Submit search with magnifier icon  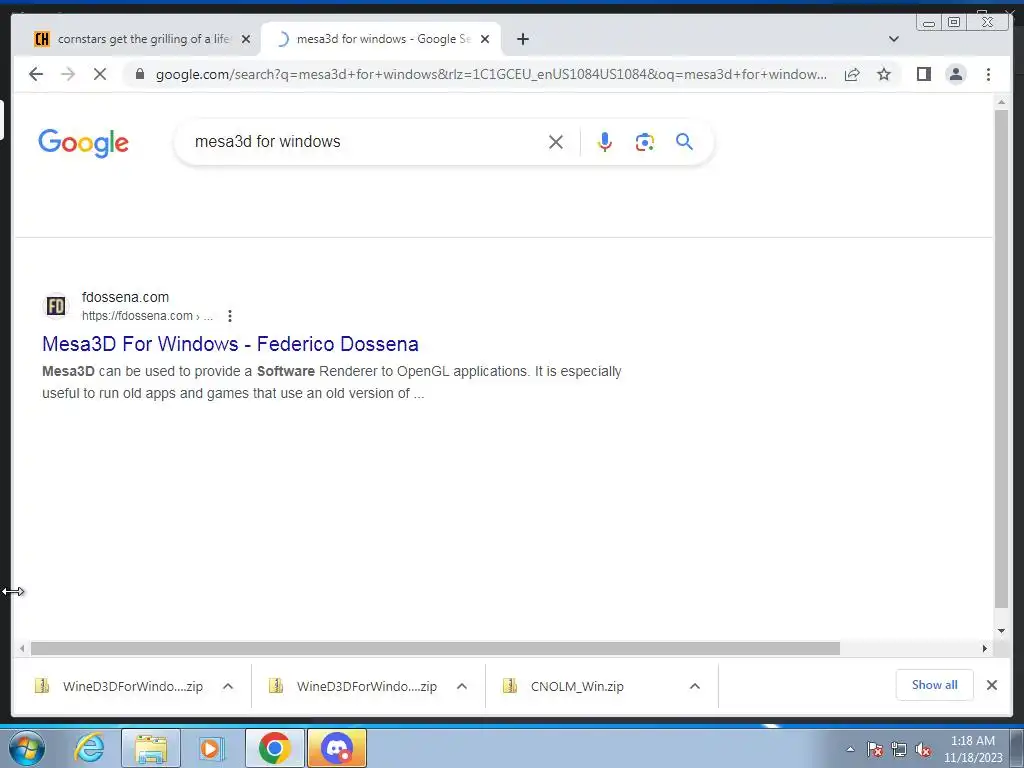pos(684,142)
